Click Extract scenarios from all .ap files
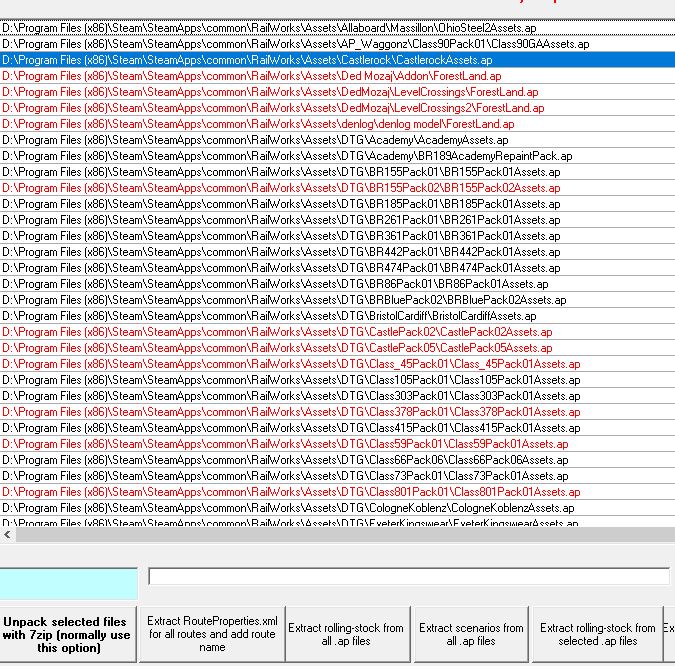Screen dimensions: 675x666 tap(471, 634)
